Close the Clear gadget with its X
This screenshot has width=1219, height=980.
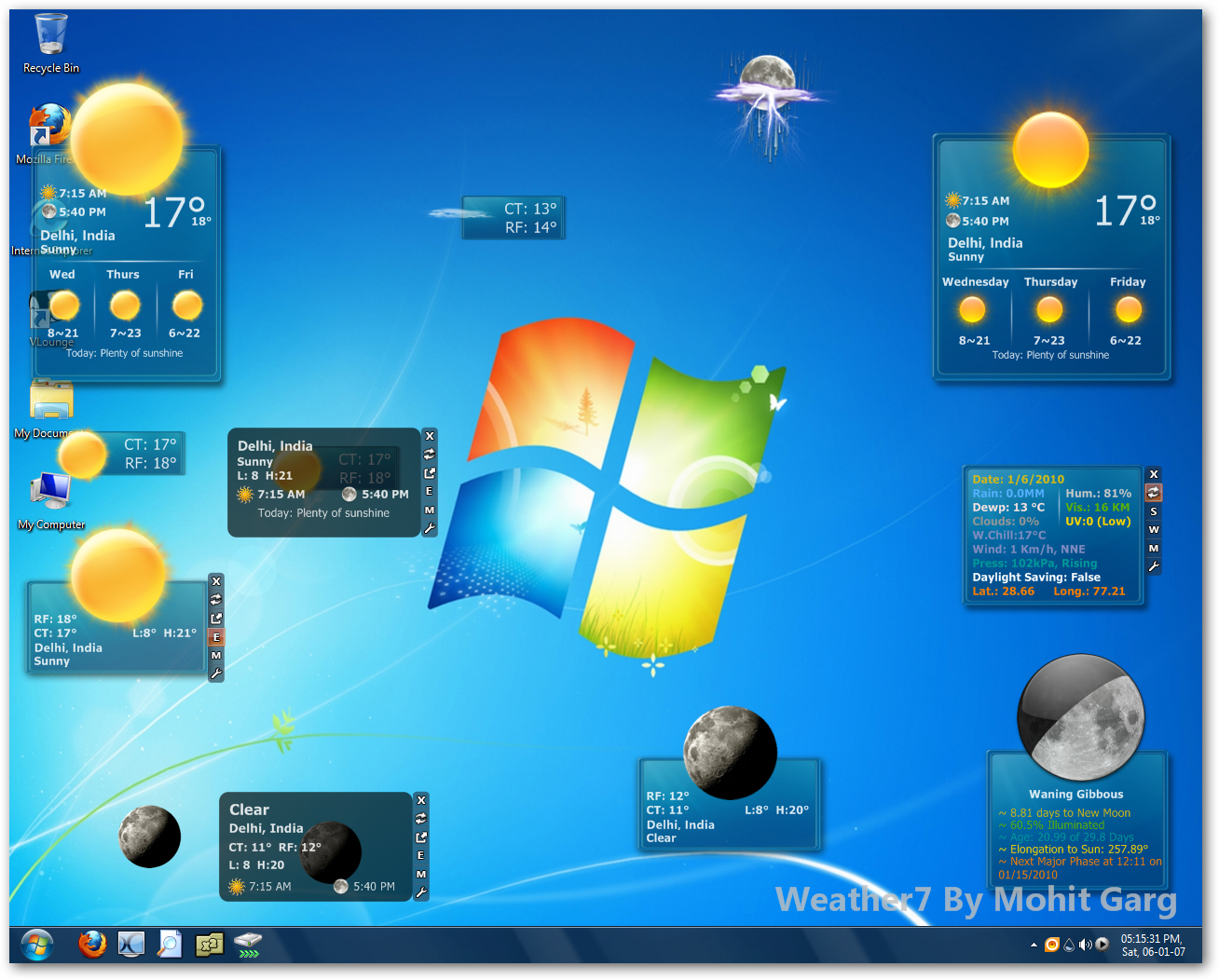tap(421, 800)
